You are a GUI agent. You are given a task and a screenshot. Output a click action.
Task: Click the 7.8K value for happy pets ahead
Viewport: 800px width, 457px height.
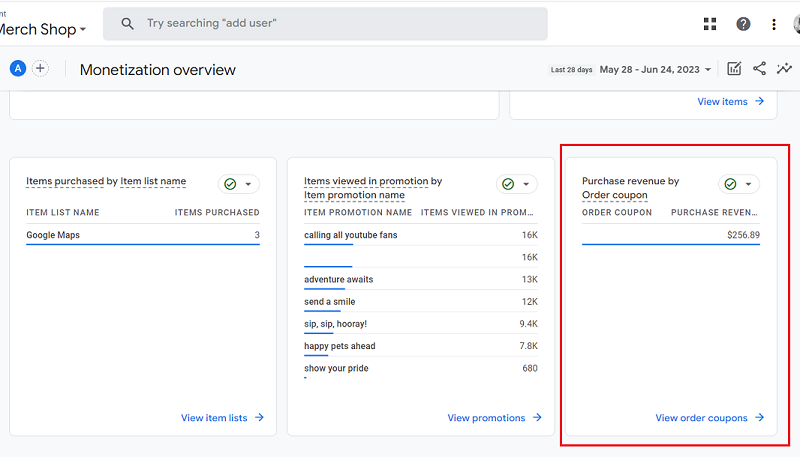click(528, 346)
